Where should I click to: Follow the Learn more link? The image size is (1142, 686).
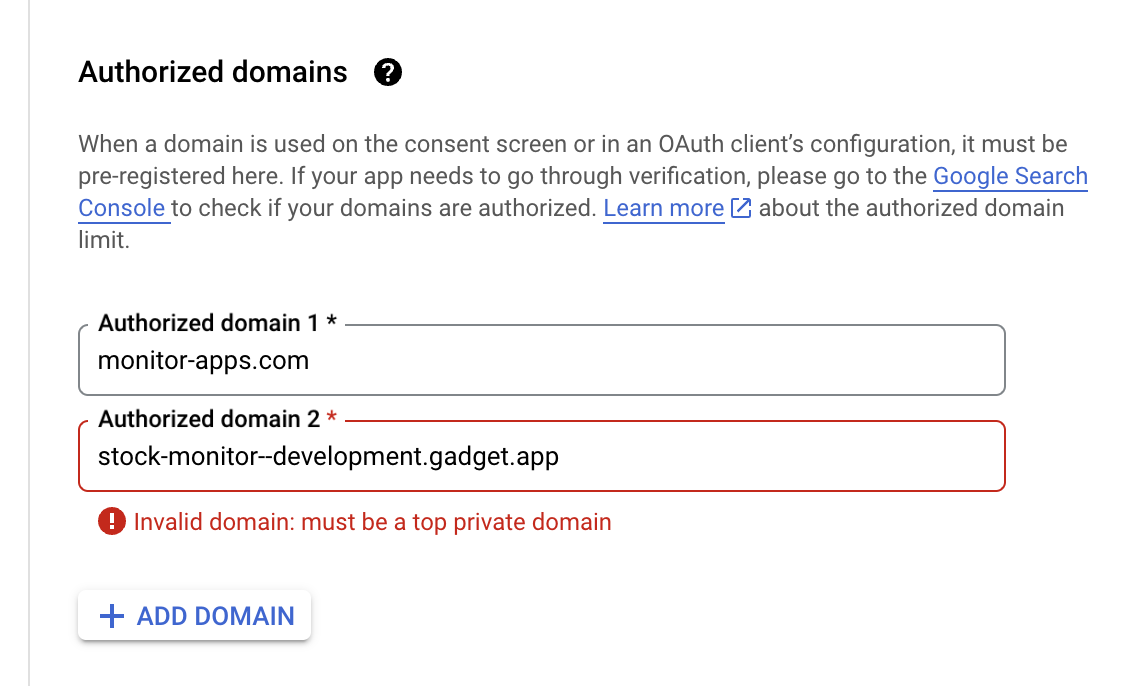[x=663, y=208]
